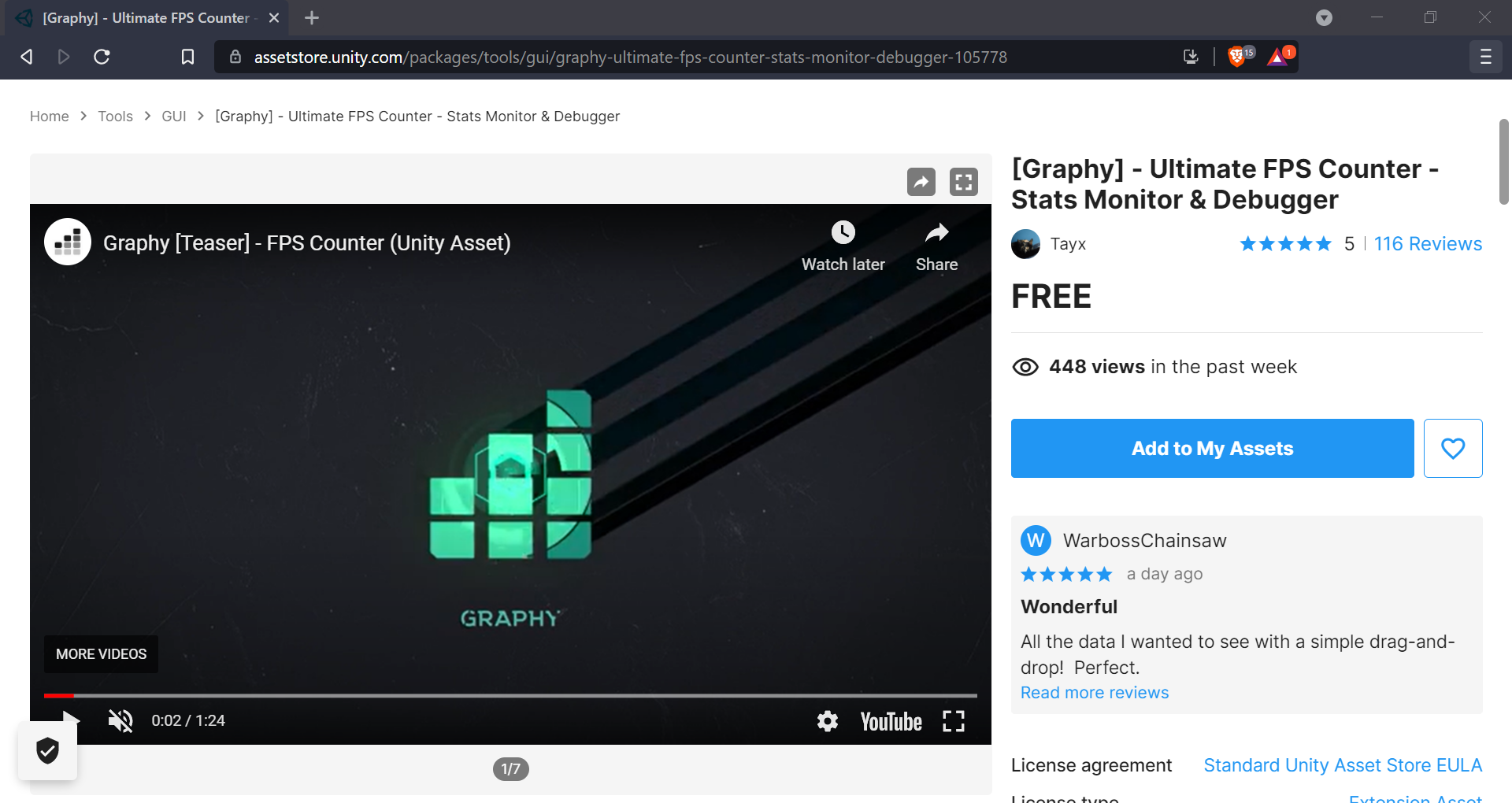Seek along the video progress bar
The height and width of the screenshot is (803, 1512).
(x=510, y=696)
